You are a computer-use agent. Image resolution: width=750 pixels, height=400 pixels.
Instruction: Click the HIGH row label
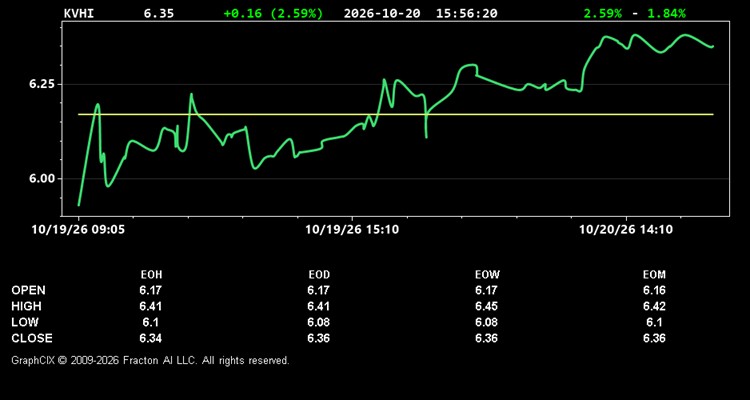(x=26, y=306)
